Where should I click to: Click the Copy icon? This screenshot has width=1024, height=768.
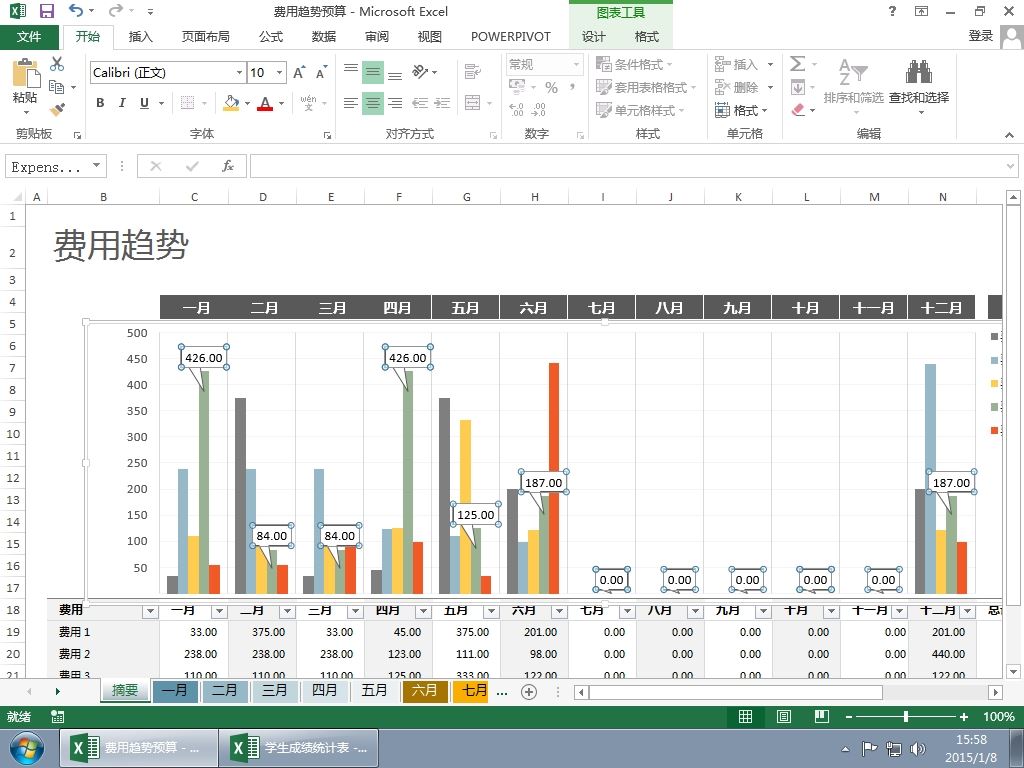[57, 87]
